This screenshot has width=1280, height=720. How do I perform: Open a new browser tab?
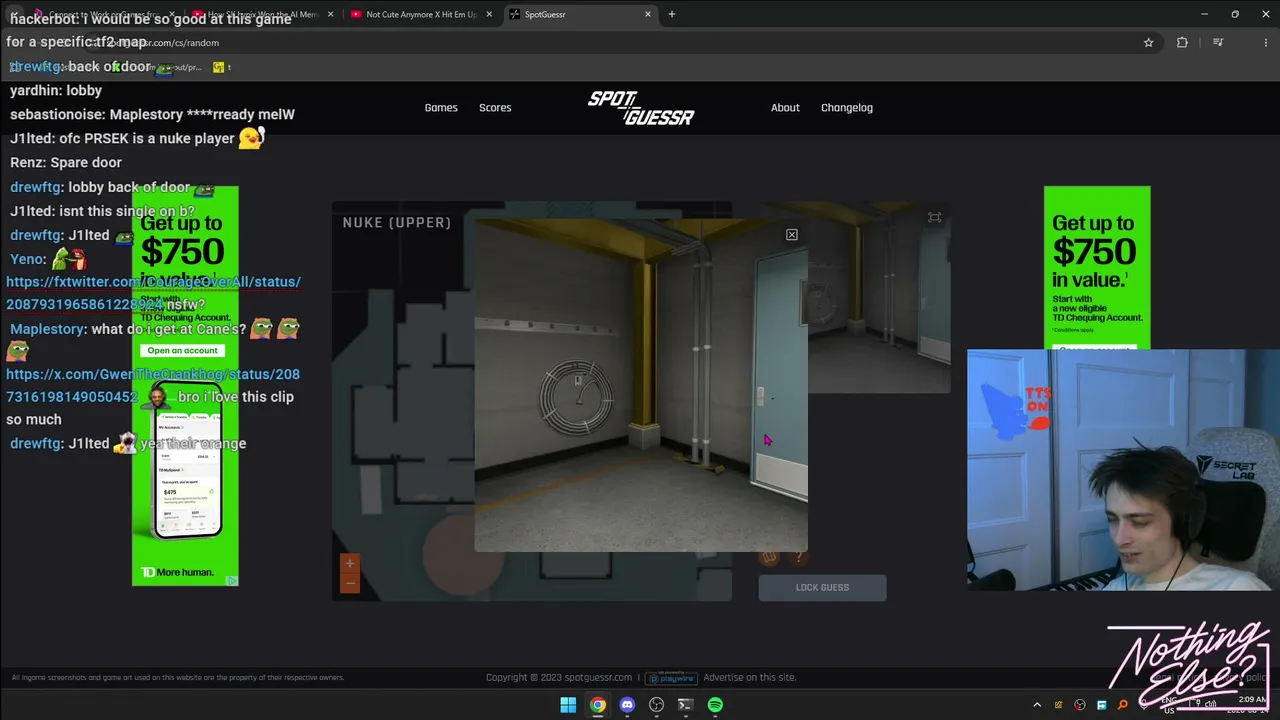pyautogui.click(x=672, y=14)
